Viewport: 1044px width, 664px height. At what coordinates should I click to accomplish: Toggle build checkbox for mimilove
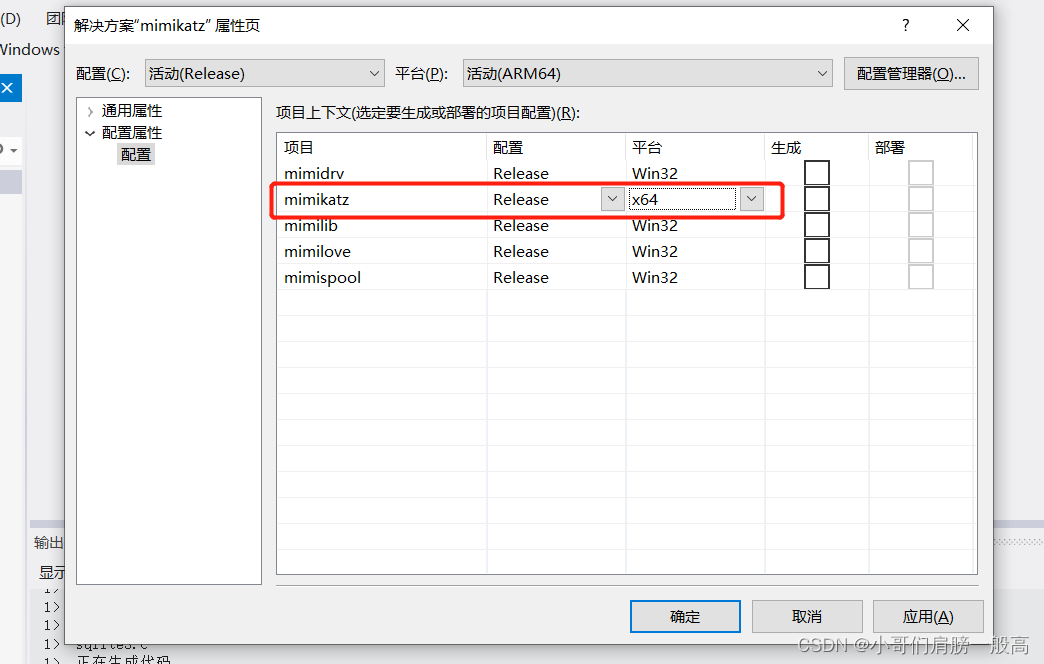click(x=817, y=251)
